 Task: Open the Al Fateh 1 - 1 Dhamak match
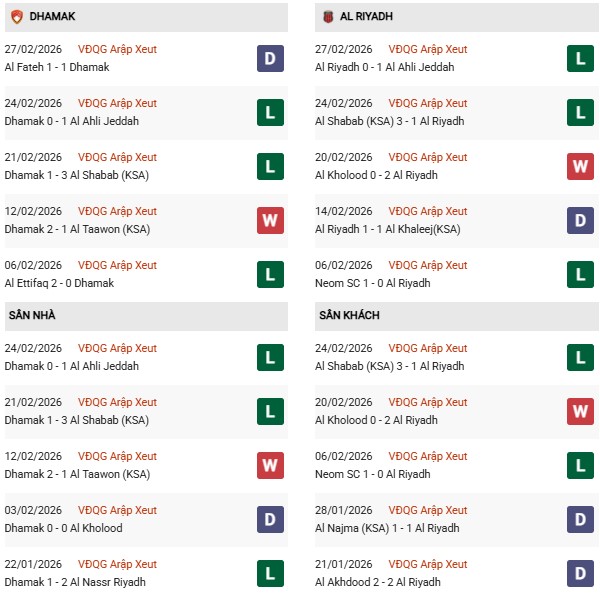click(57, 67)
